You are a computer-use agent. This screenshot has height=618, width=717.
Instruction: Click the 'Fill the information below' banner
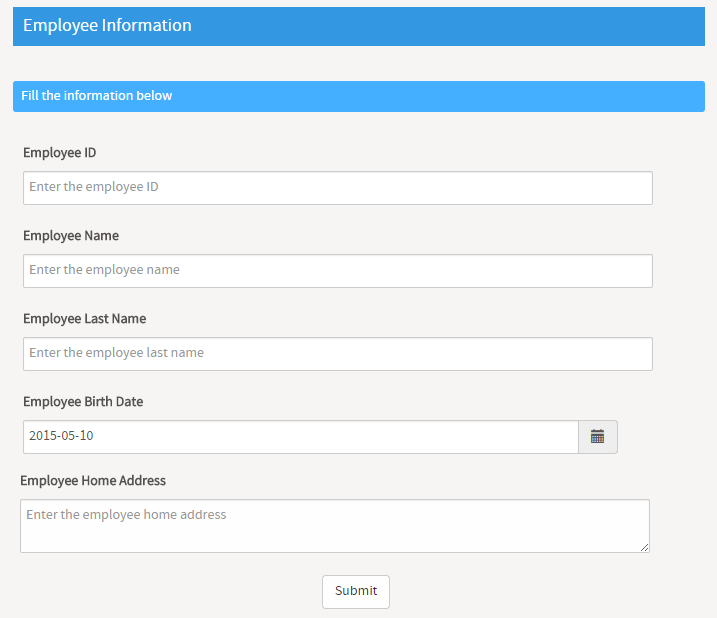pyautogui.click(x=359, y=97)
